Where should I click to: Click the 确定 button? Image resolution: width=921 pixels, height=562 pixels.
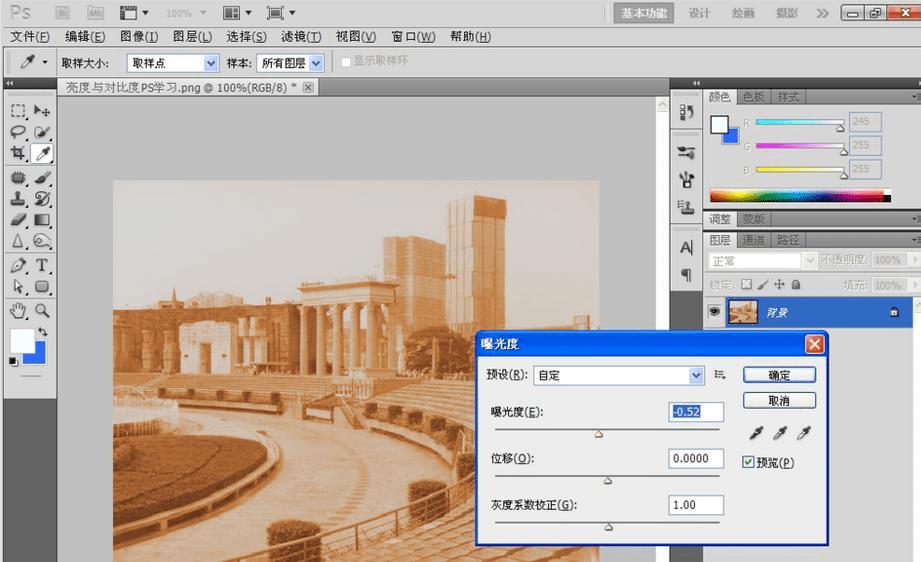pos(779,375)
